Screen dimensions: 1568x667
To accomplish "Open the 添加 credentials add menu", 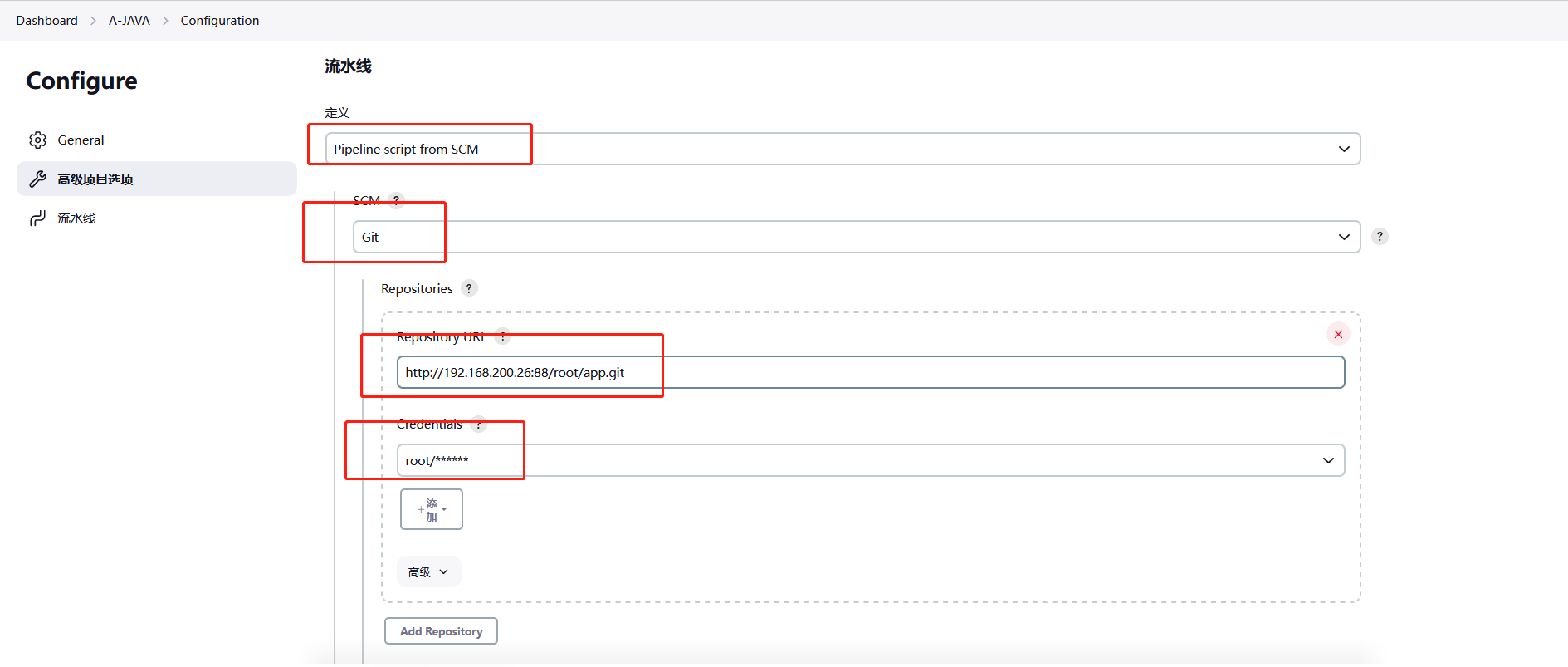I will [x=432, y=509].
